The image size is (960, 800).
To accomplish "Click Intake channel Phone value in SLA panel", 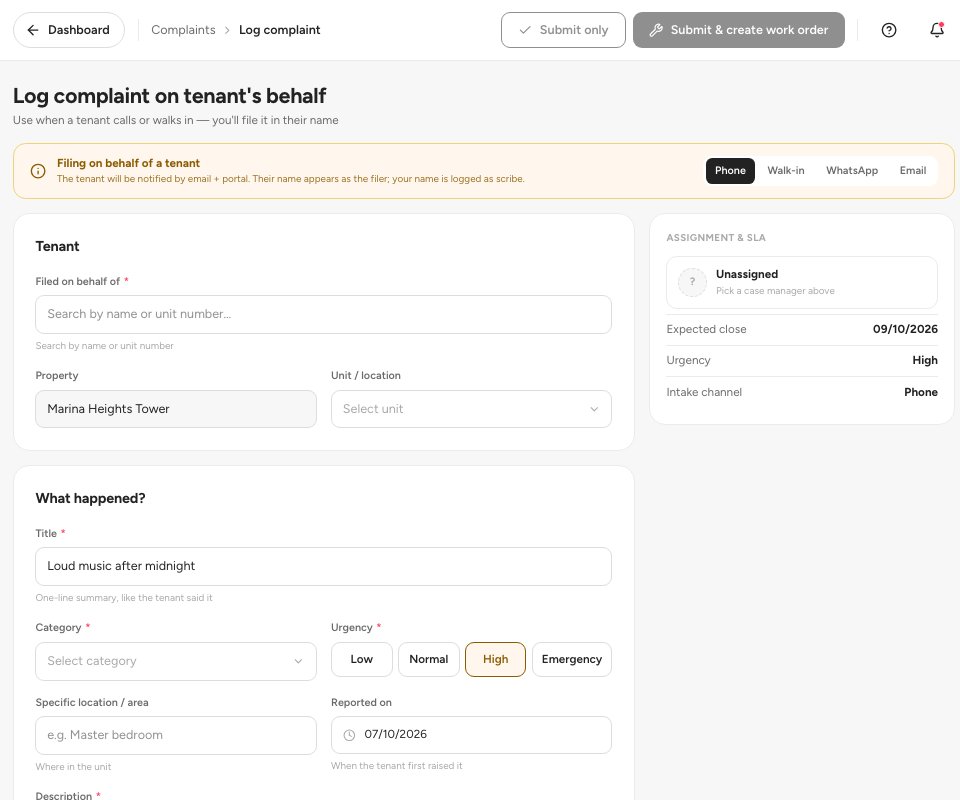I will [x=921, y=392].
